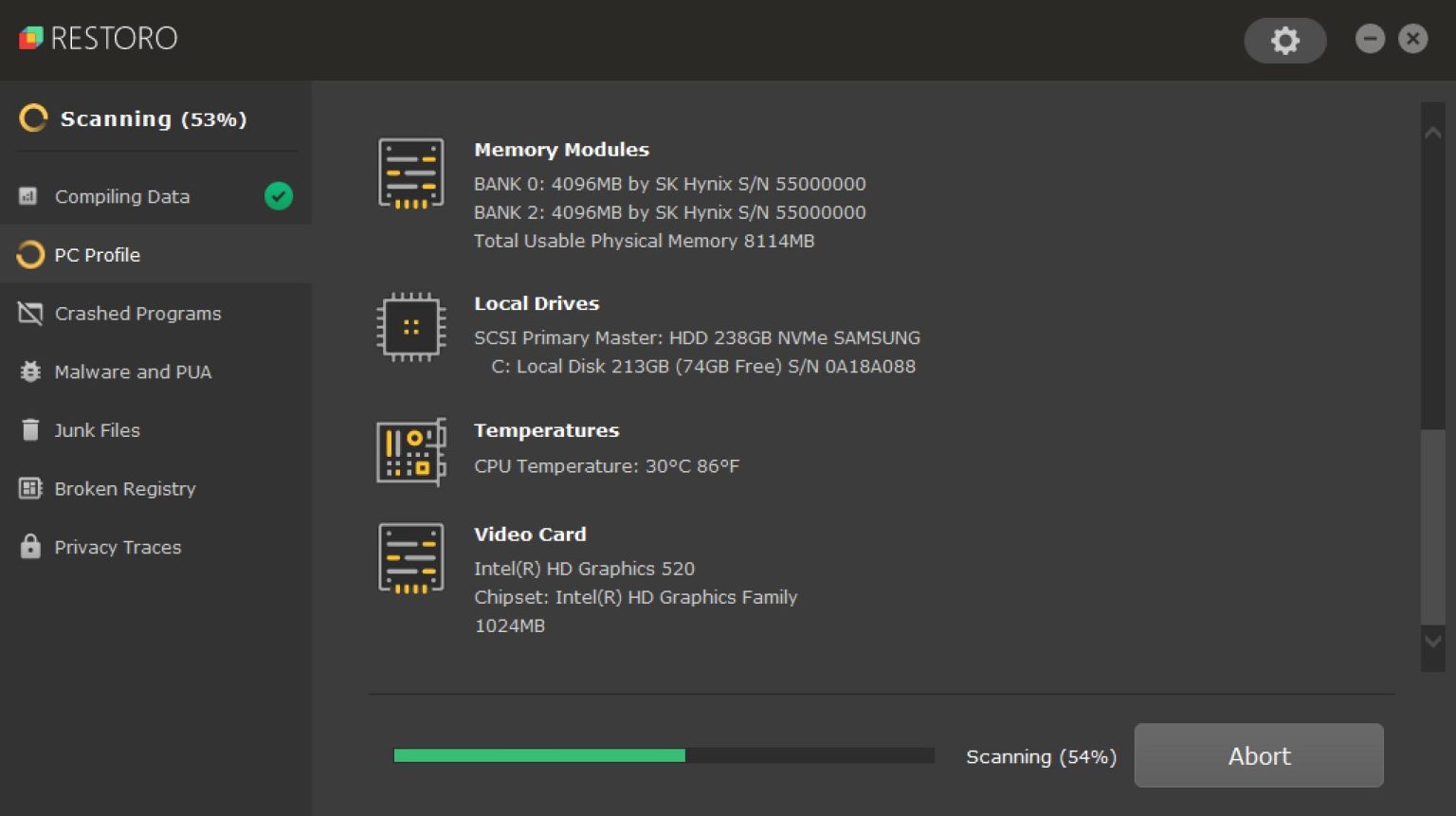Click the vertical scrollbar thumb

pyautogui.click(x=1432, y=526)
